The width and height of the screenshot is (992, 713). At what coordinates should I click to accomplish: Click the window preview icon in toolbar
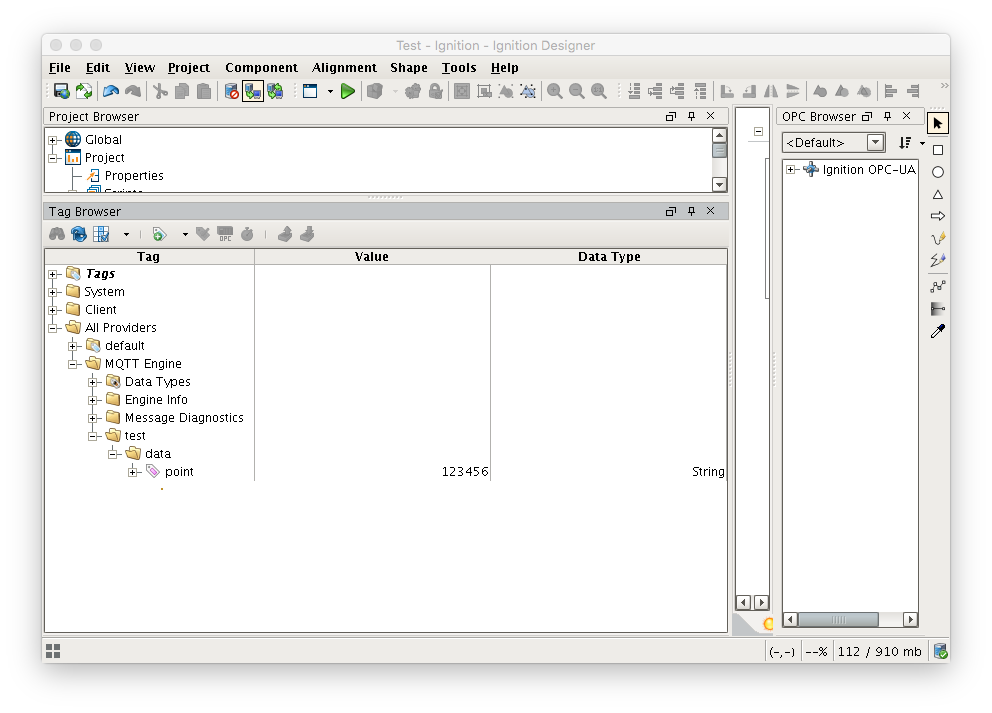click(310, 91)
